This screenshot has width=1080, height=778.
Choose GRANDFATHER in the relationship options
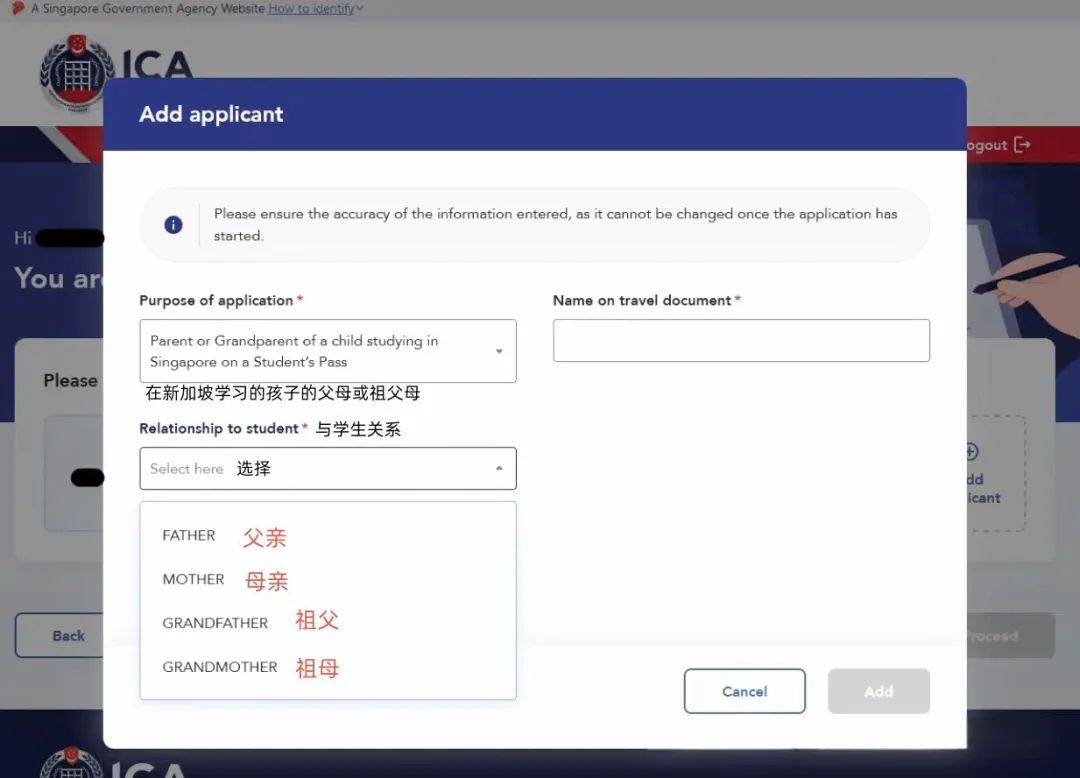215,623
